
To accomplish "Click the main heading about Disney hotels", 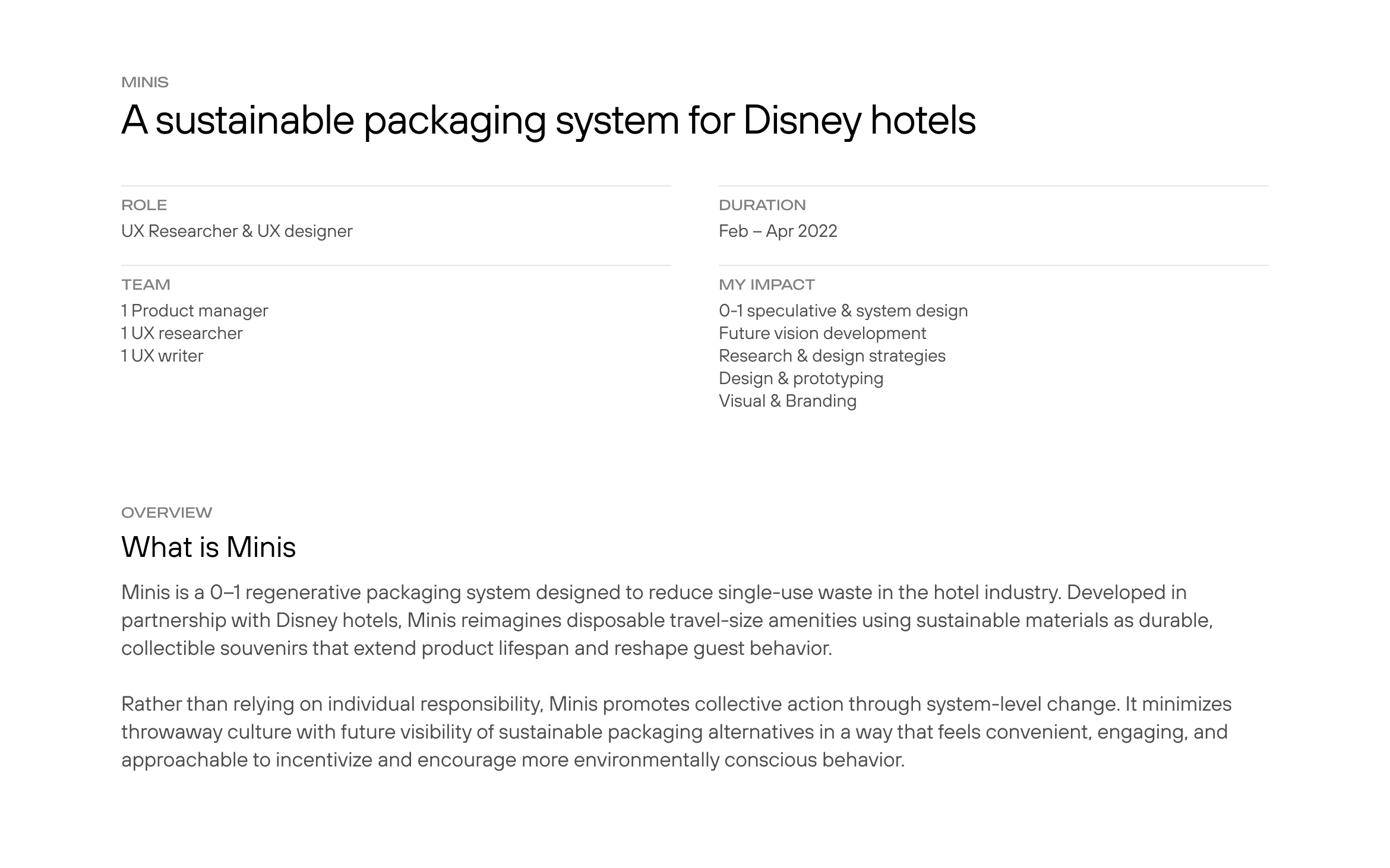I will (x=548, y=120).
